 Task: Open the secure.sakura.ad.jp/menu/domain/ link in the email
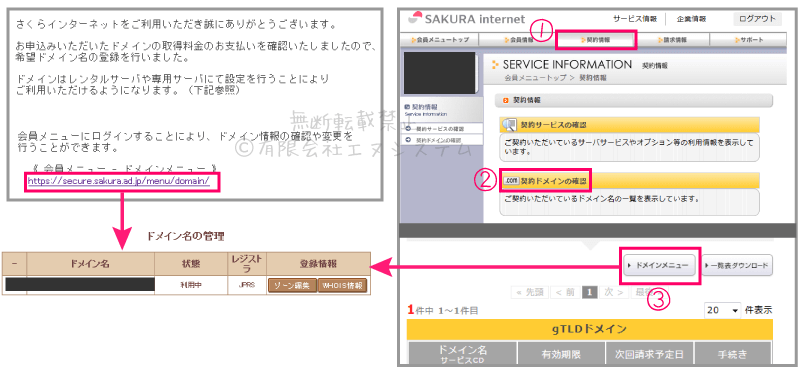118,181
